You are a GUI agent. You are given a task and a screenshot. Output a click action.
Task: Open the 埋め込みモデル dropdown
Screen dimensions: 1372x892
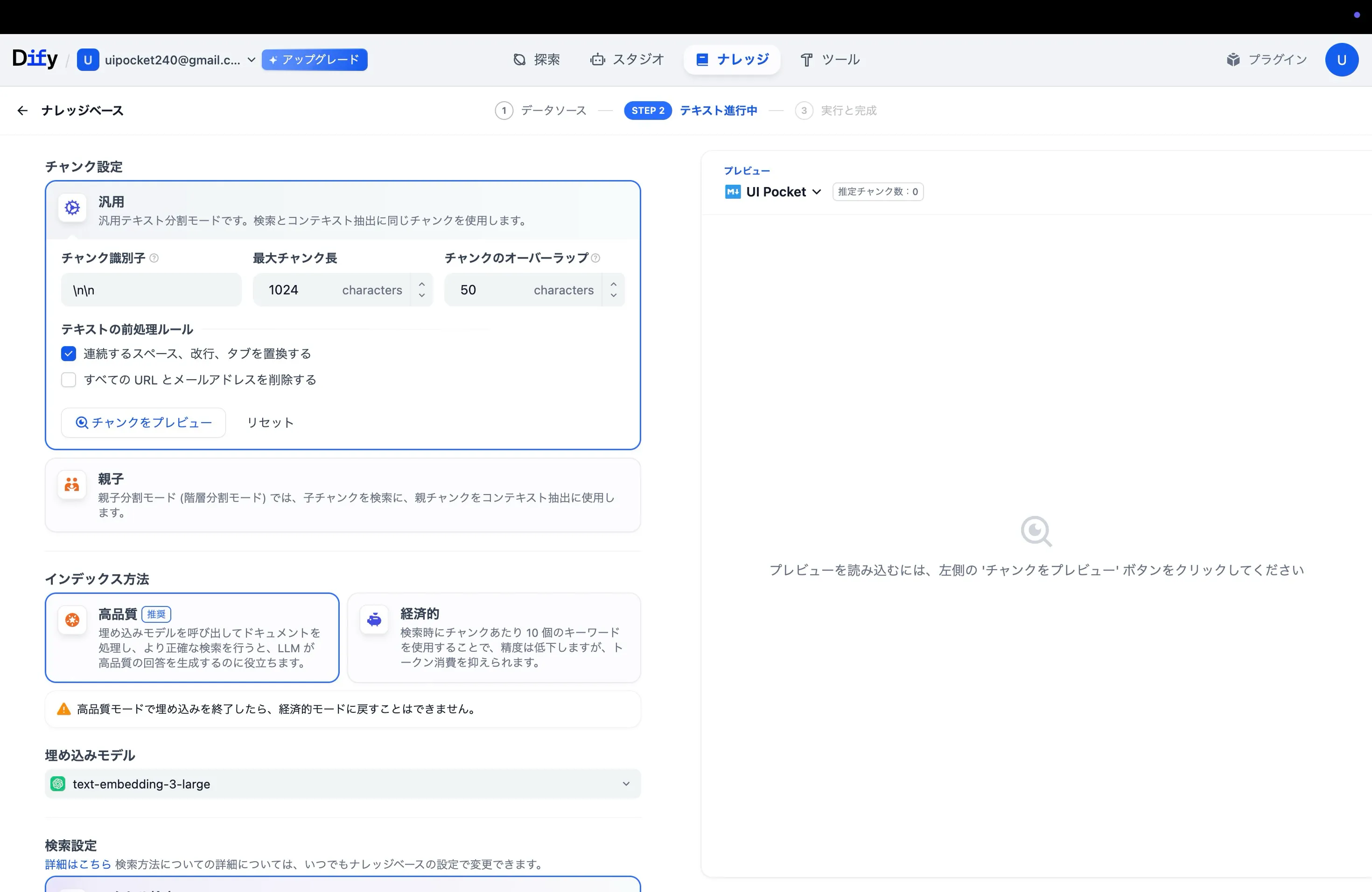[x=343, y=784]
